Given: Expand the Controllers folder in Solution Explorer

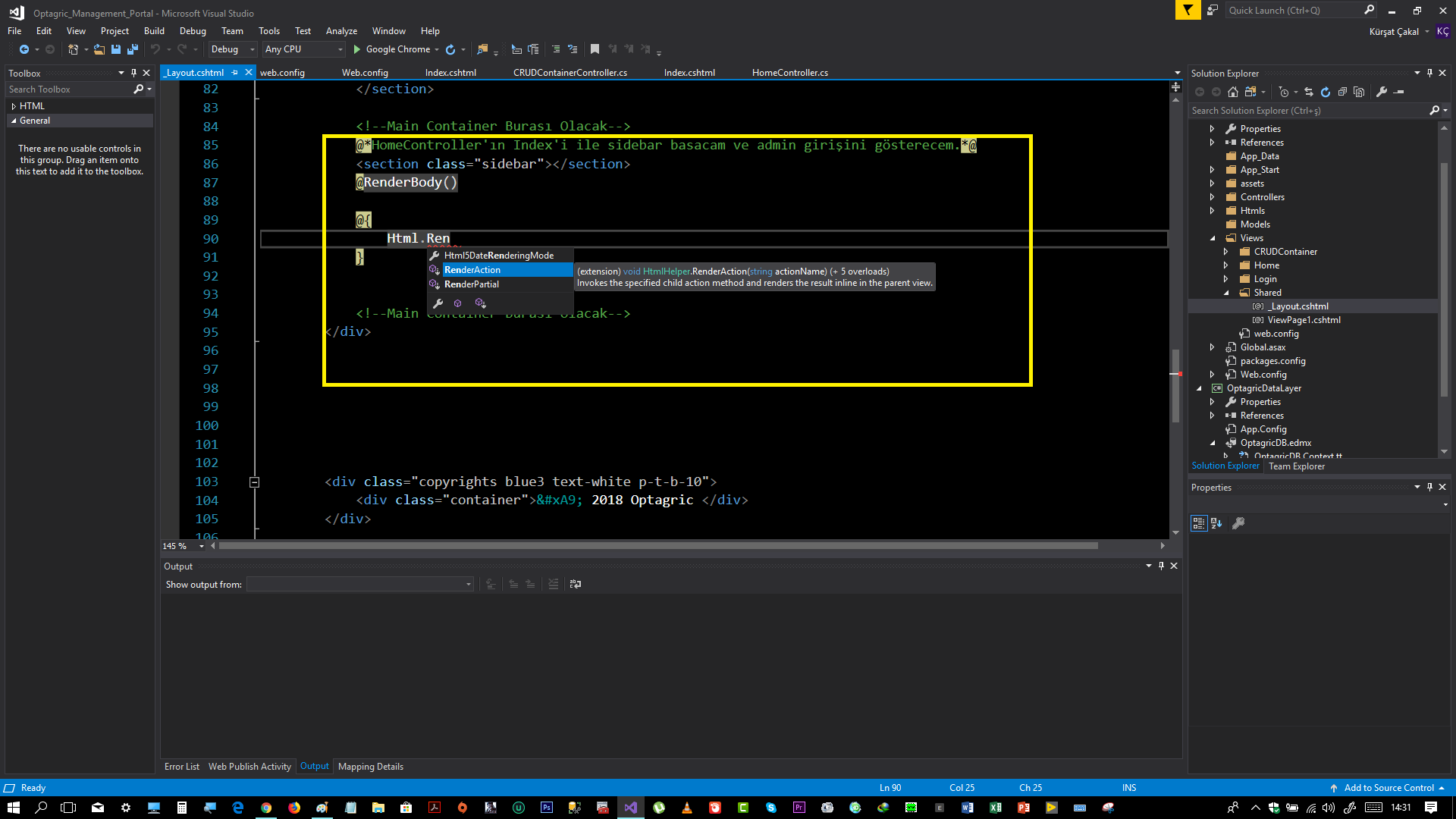Looking at the screenshot, I should click(1212, 197).
